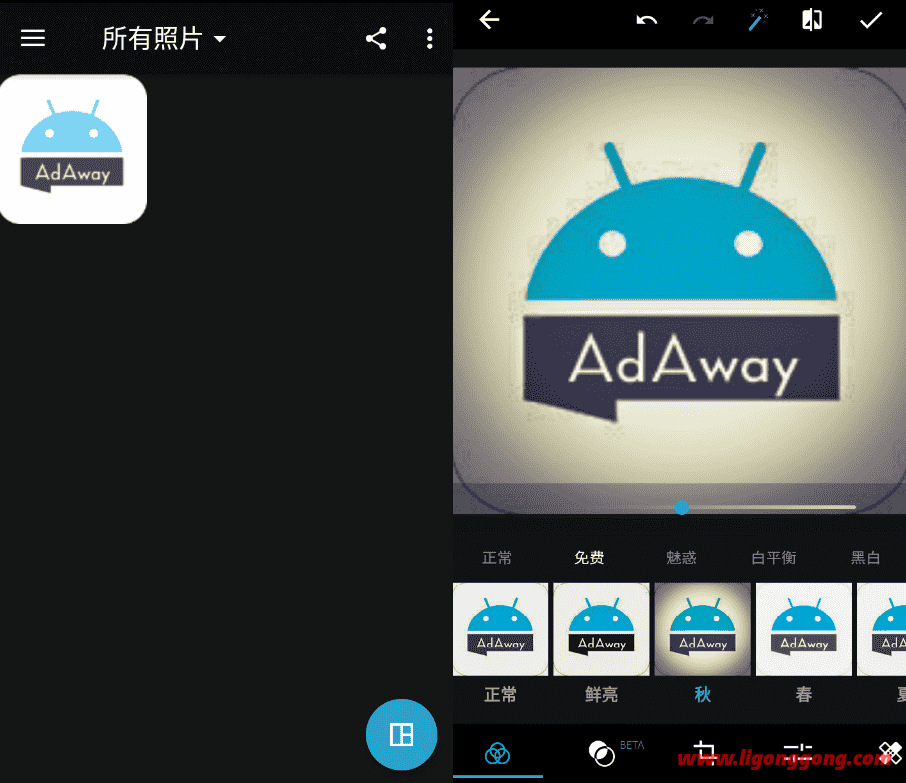Apply auto-enhance magic wand
The width and height of the screenshot is (906, 783).
pyautogui.click(x=758, y=20)
